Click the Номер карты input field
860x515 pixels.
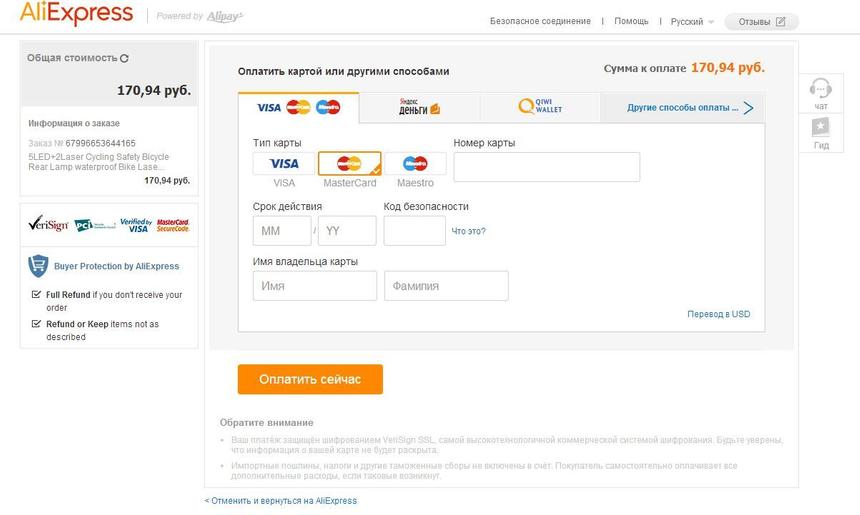pyautogui.click(x=546, y=167)
